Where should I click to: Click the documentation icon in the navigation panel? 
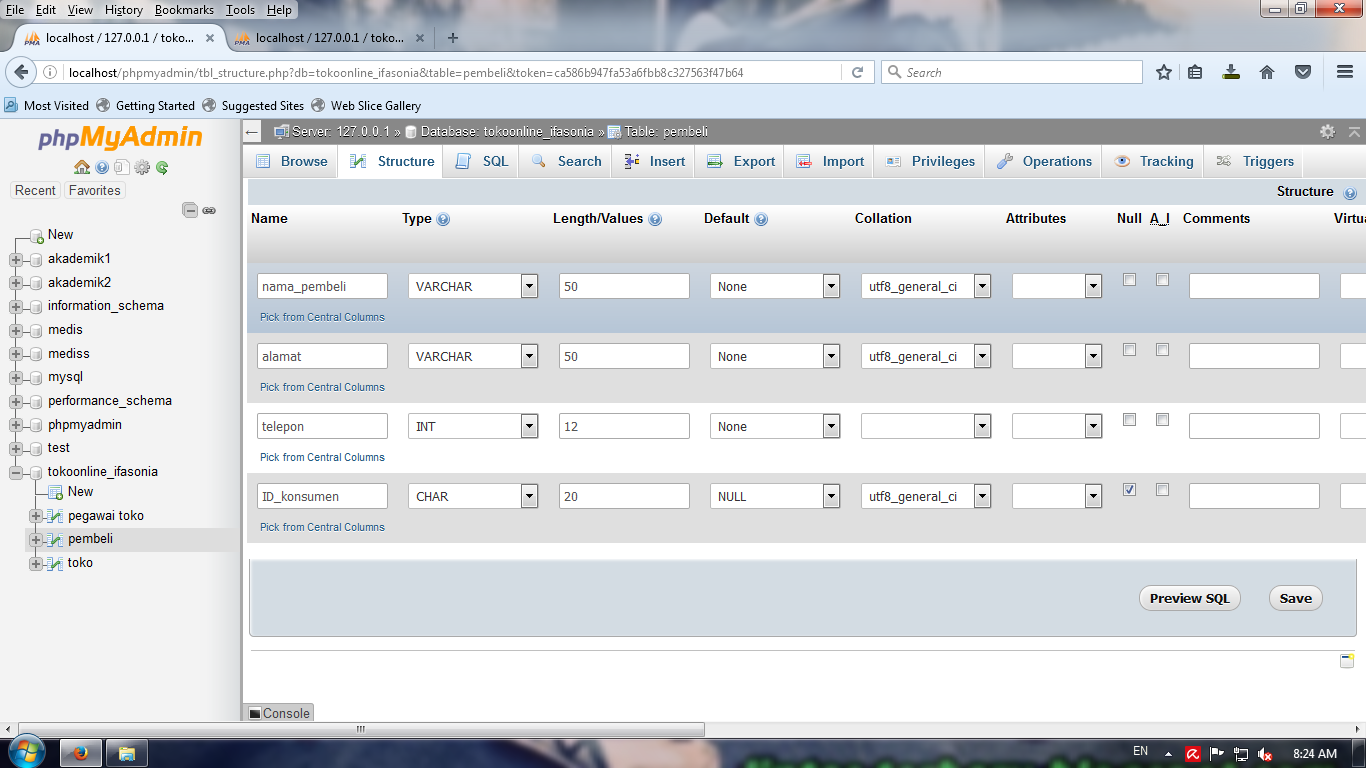121,168
